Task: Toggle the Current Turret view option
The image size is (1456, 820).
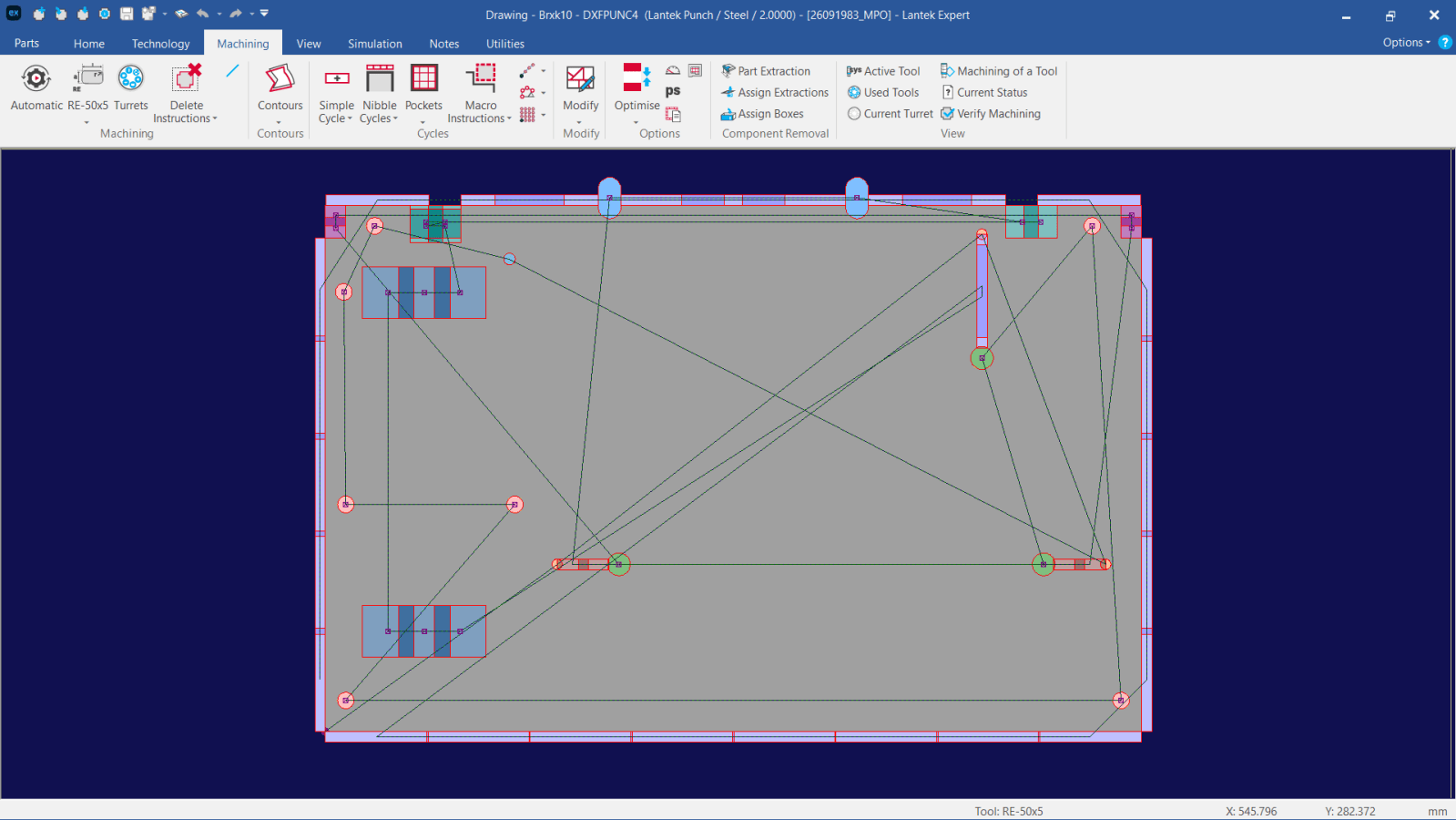Action: pyautogui.click(x=854, y=114)
